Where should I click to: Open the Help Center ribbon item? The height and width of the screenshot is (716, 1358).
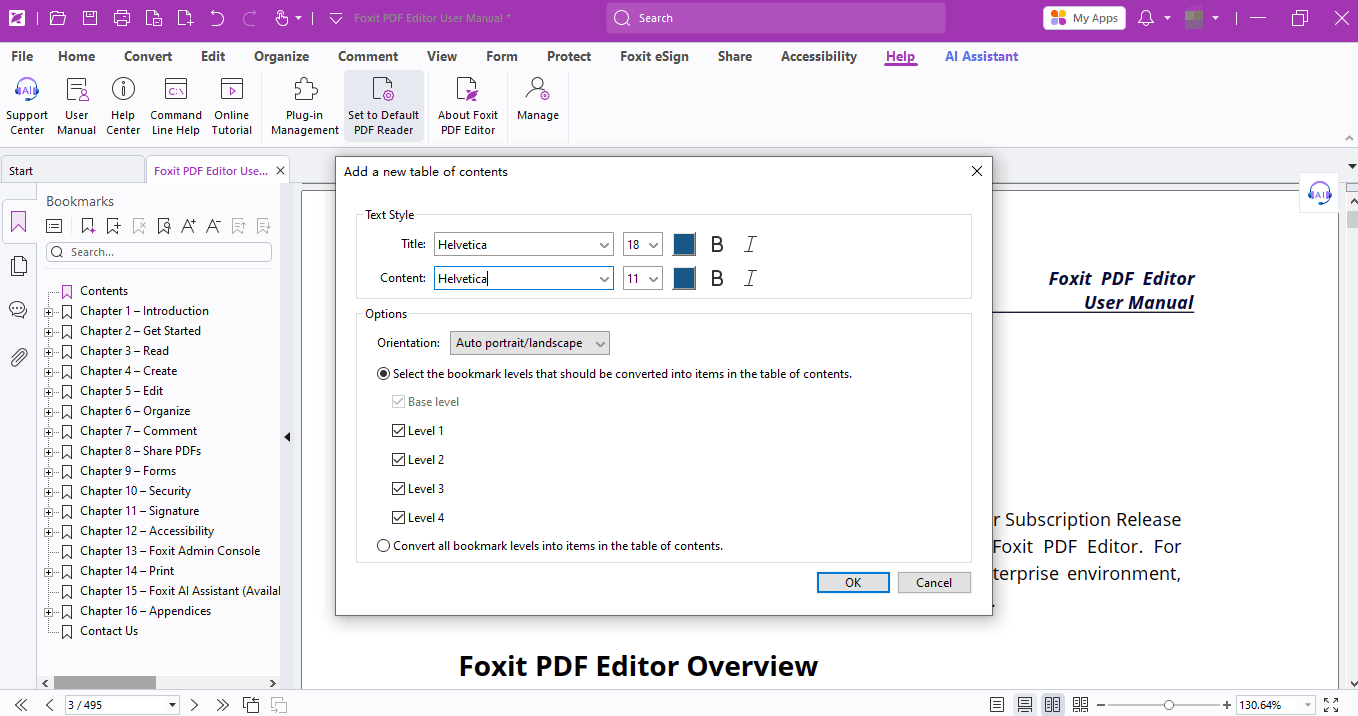click(123, 106)
